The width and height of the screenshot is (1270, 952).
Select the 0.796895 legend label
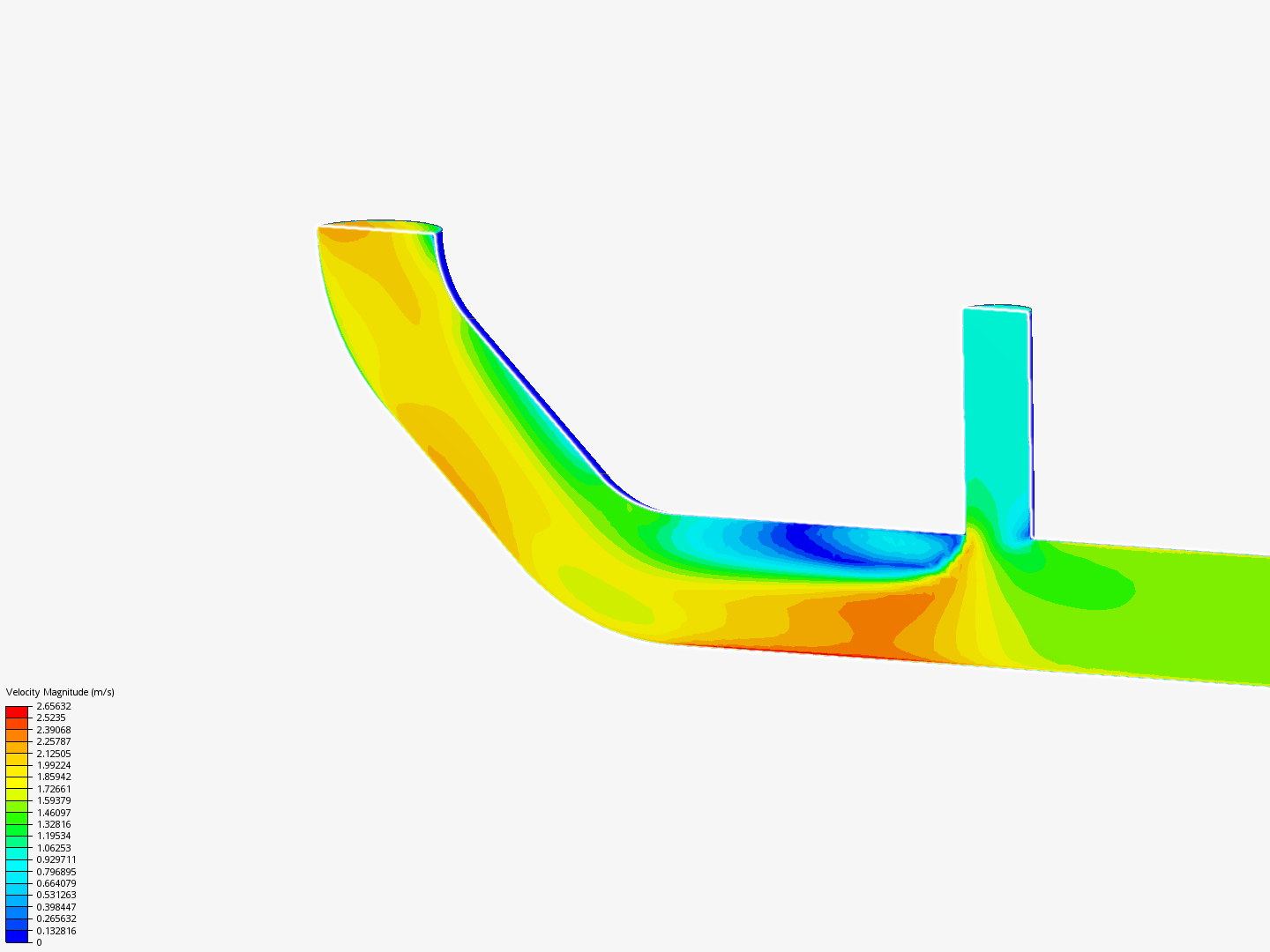coord(56,872)
